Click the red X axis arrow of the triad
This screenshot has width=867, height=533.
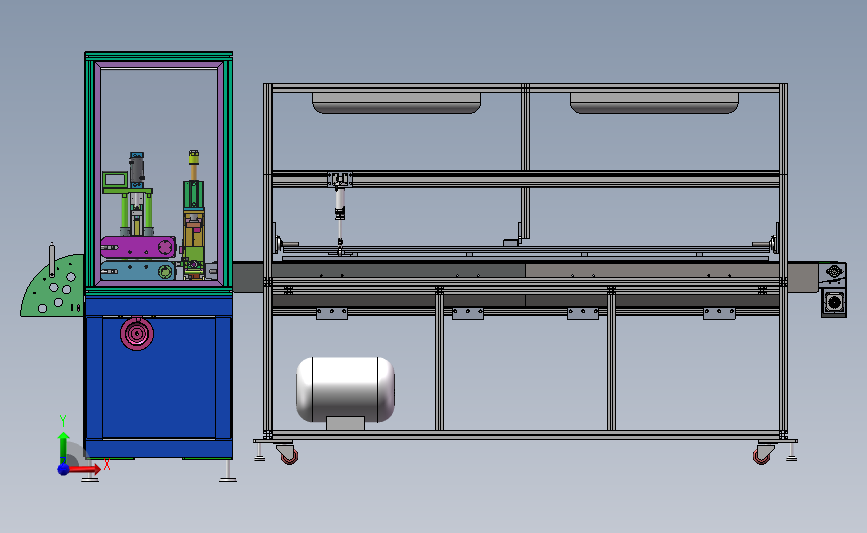[84, 469]
